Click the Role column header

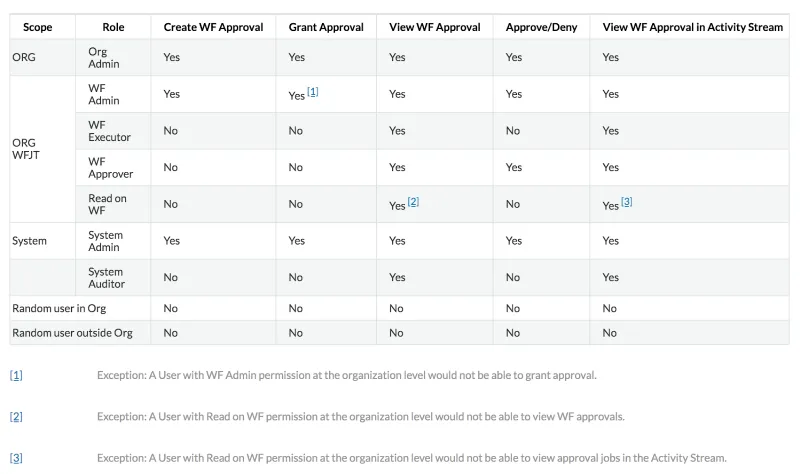tap(114, 27)
